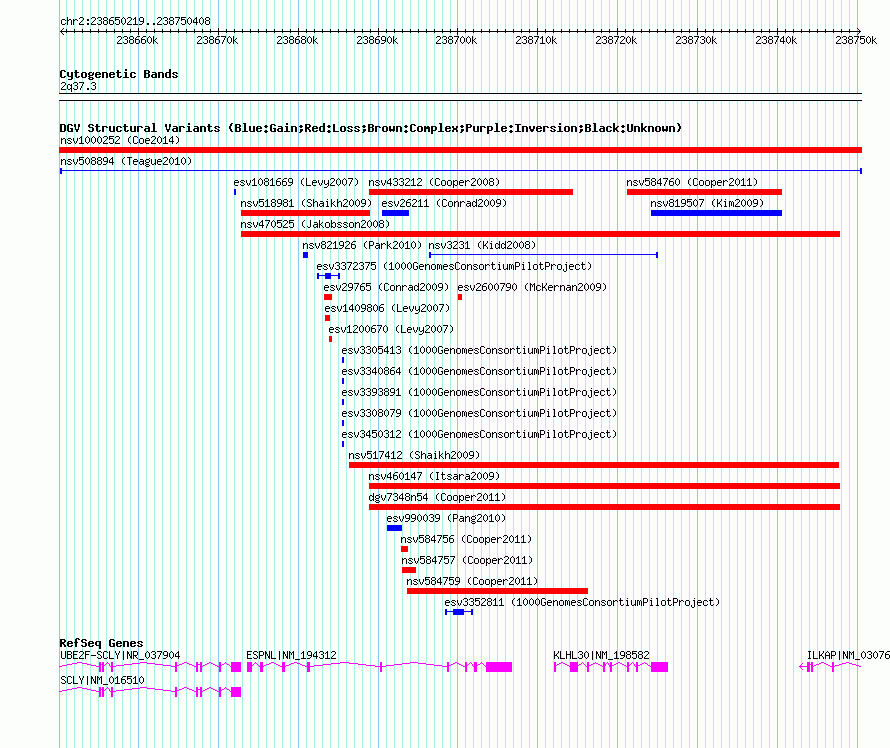Click the nsv821926 (Park2010) blue marker
Viewport: 890px width, 748px height.
tap(305, 255)
